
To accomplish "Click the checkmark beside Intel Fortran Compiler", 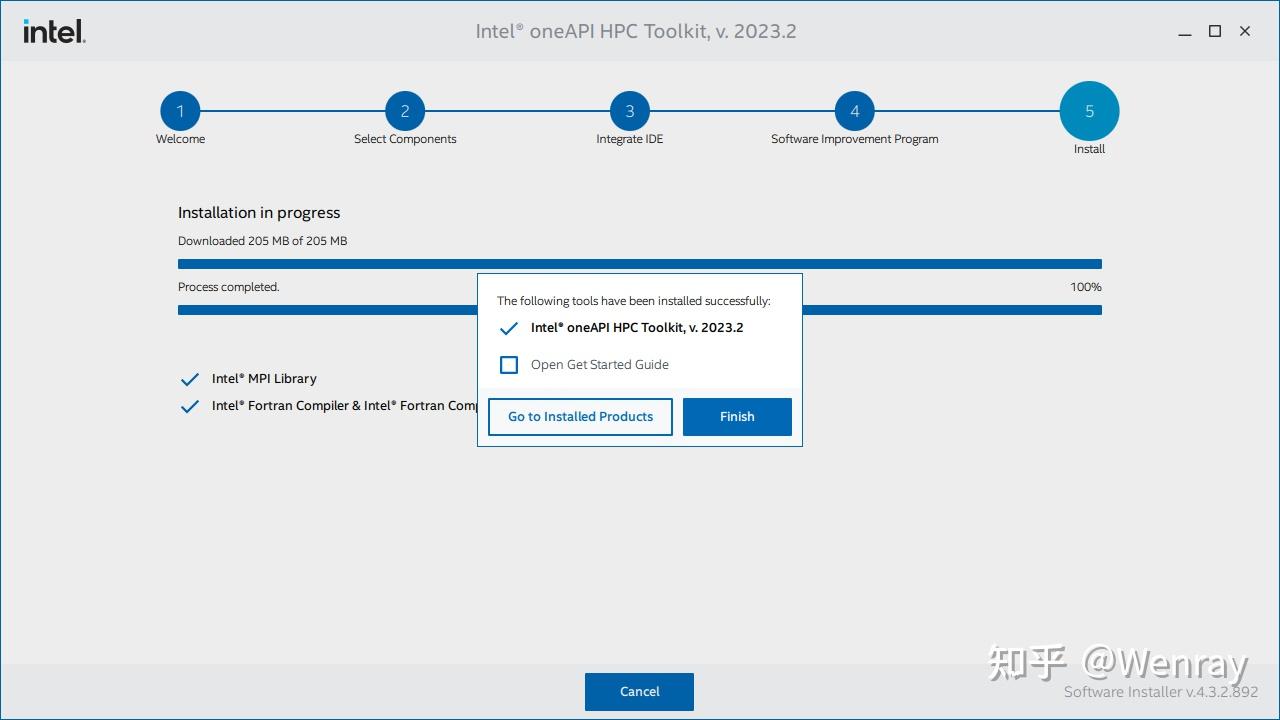I will coord(190,405).
